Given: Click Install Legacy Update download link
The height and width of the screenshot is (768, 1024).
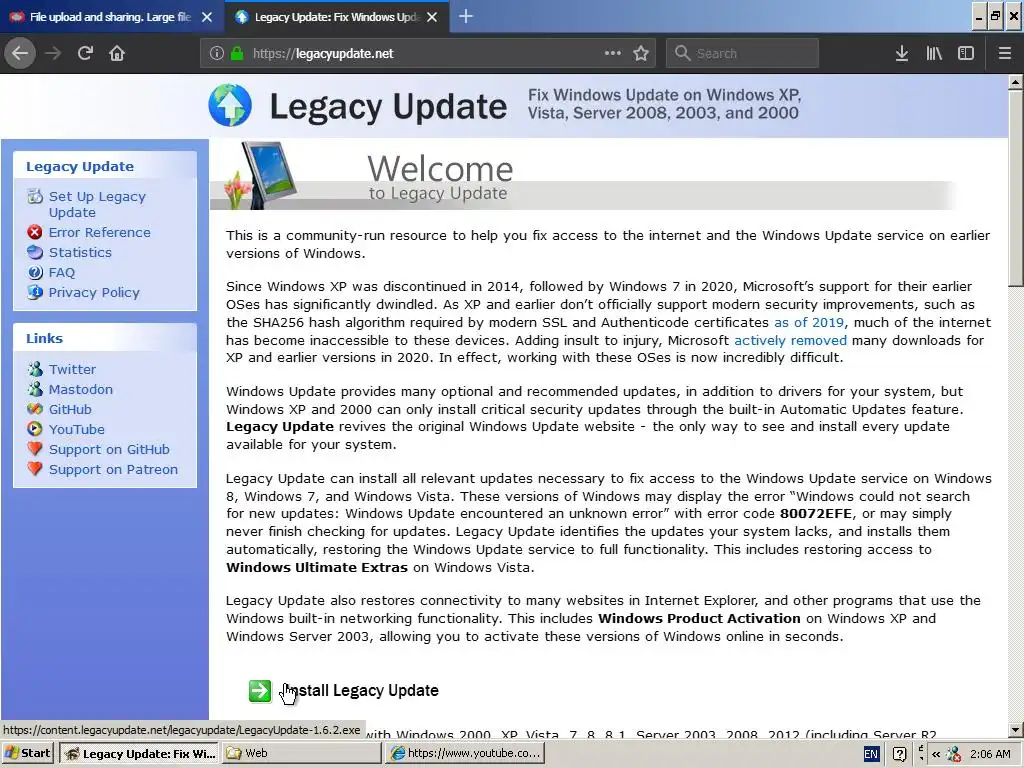Looking at the screenshot, I should pos(360,690).
